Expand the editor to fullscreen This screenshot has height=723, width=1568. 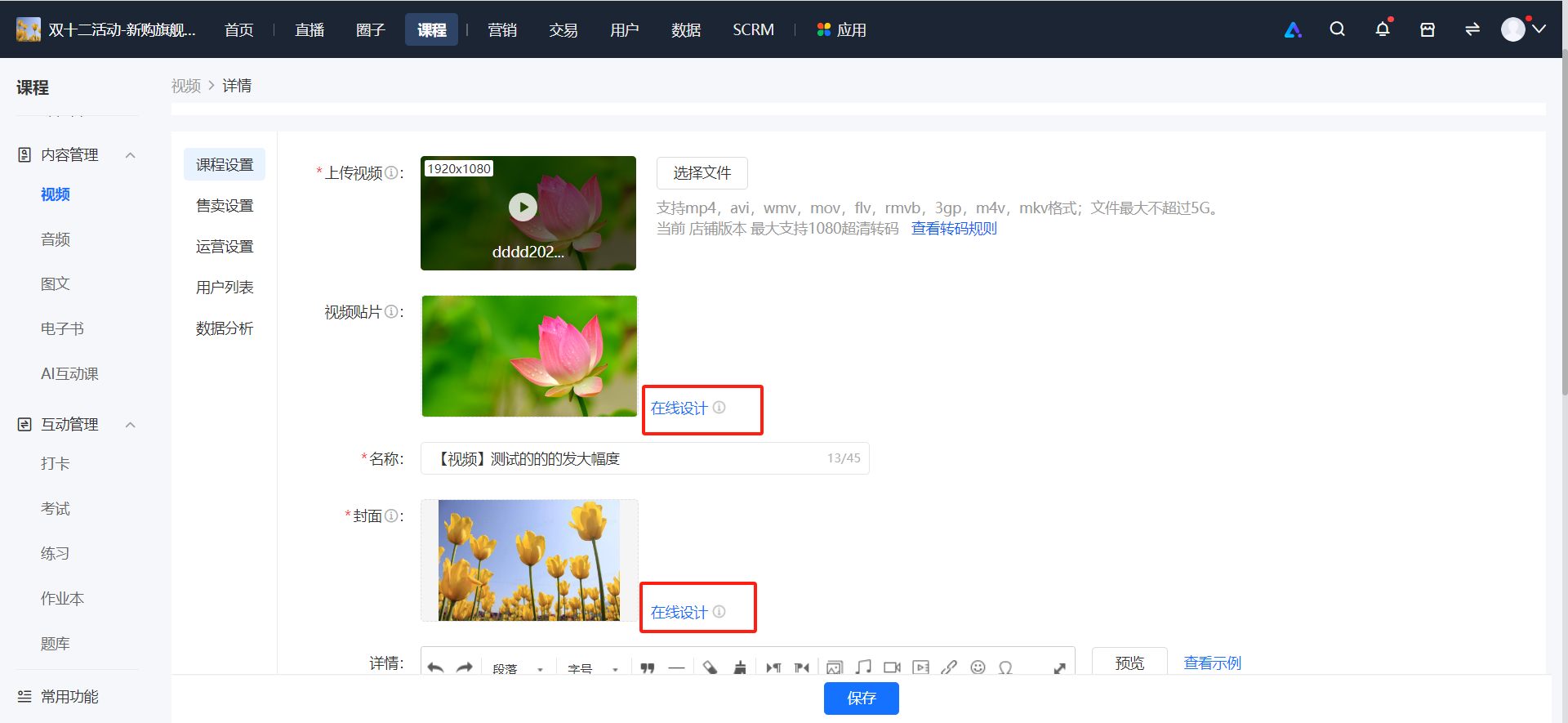(x=1059, y=667)
